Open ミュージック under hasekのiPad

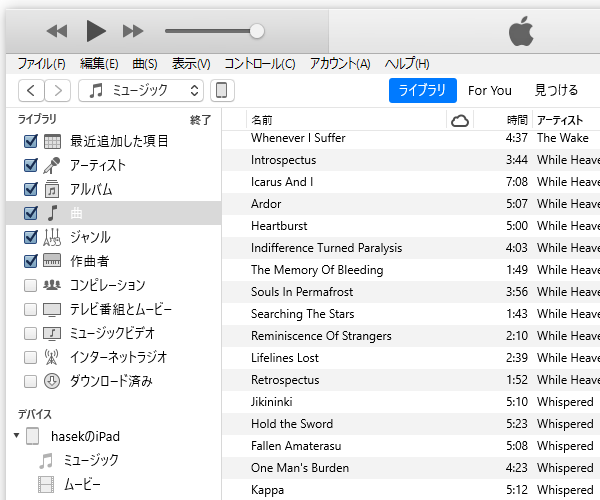click(x=91, y=460)
